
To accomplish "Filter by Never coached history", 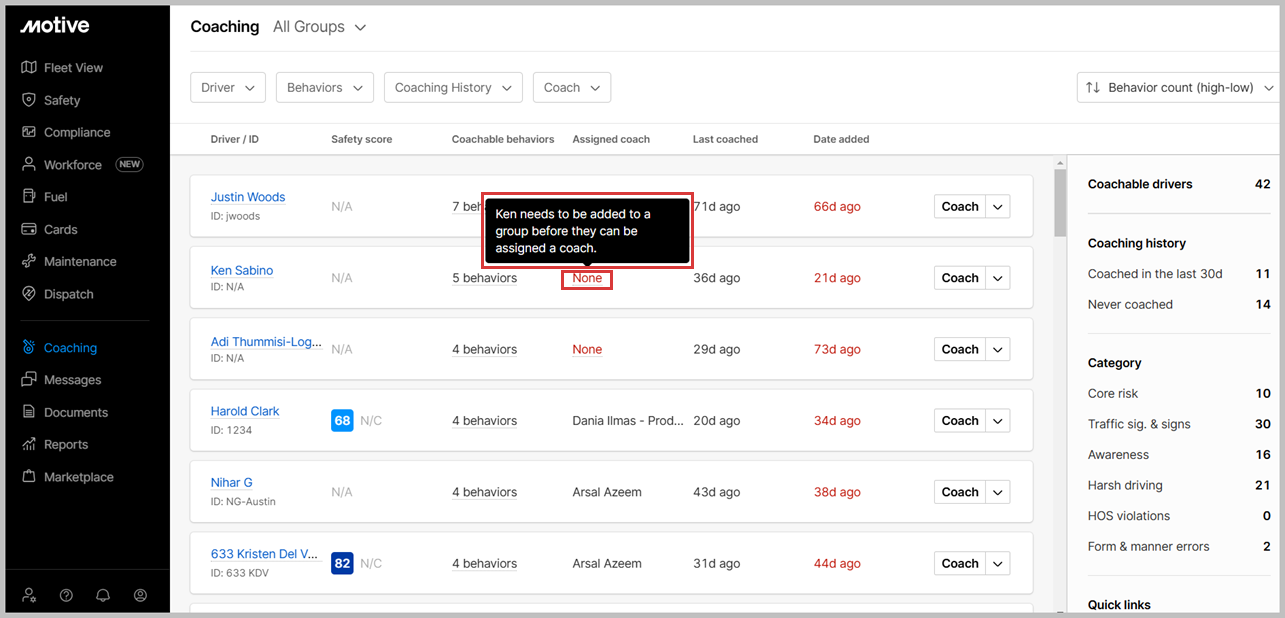I will 1179,304.
